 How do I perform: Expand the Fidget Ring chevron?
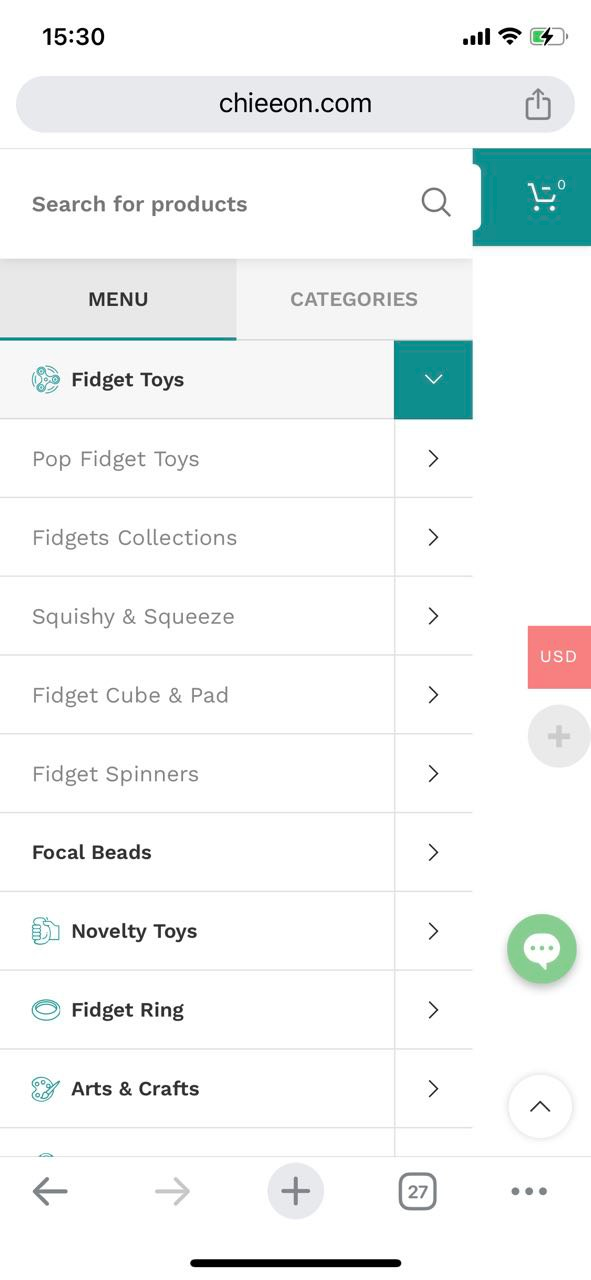[433, 1010]
